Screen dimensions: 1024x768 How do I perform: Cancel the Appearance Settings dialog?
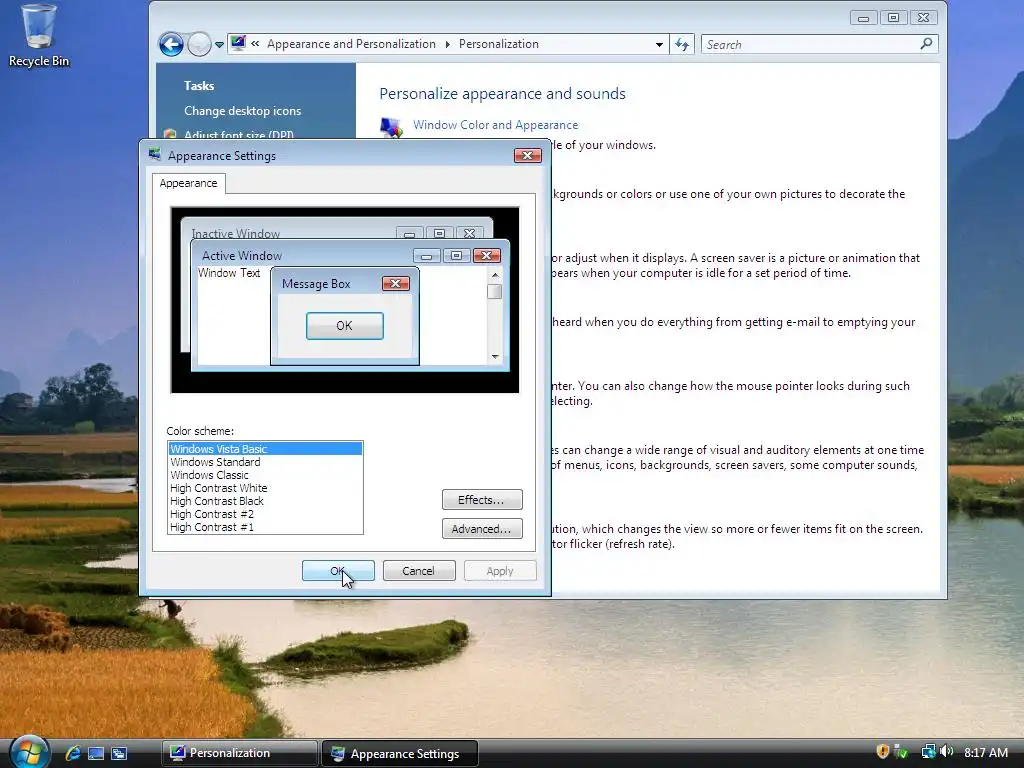click(x=419, y=571)
